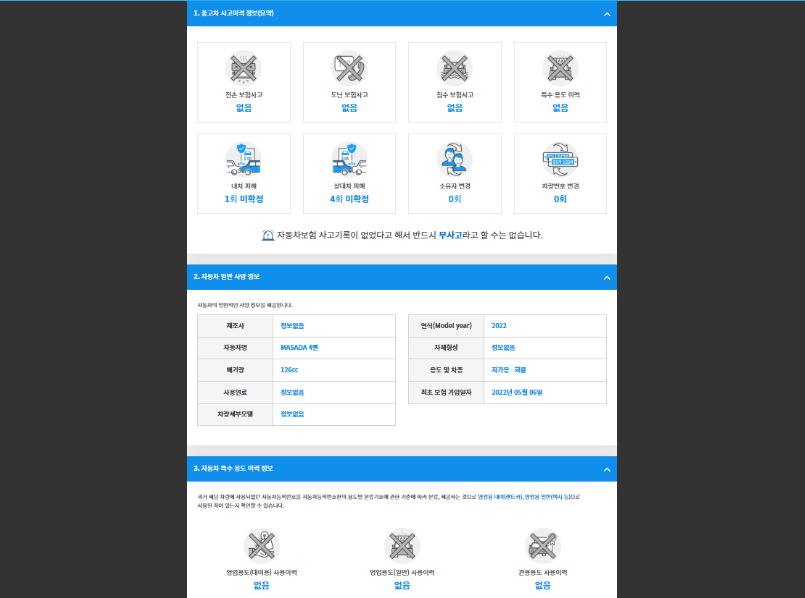Click the 없음 value under 도난 보험사고
This screenshot has height=598, width=805.
(349, 108)
